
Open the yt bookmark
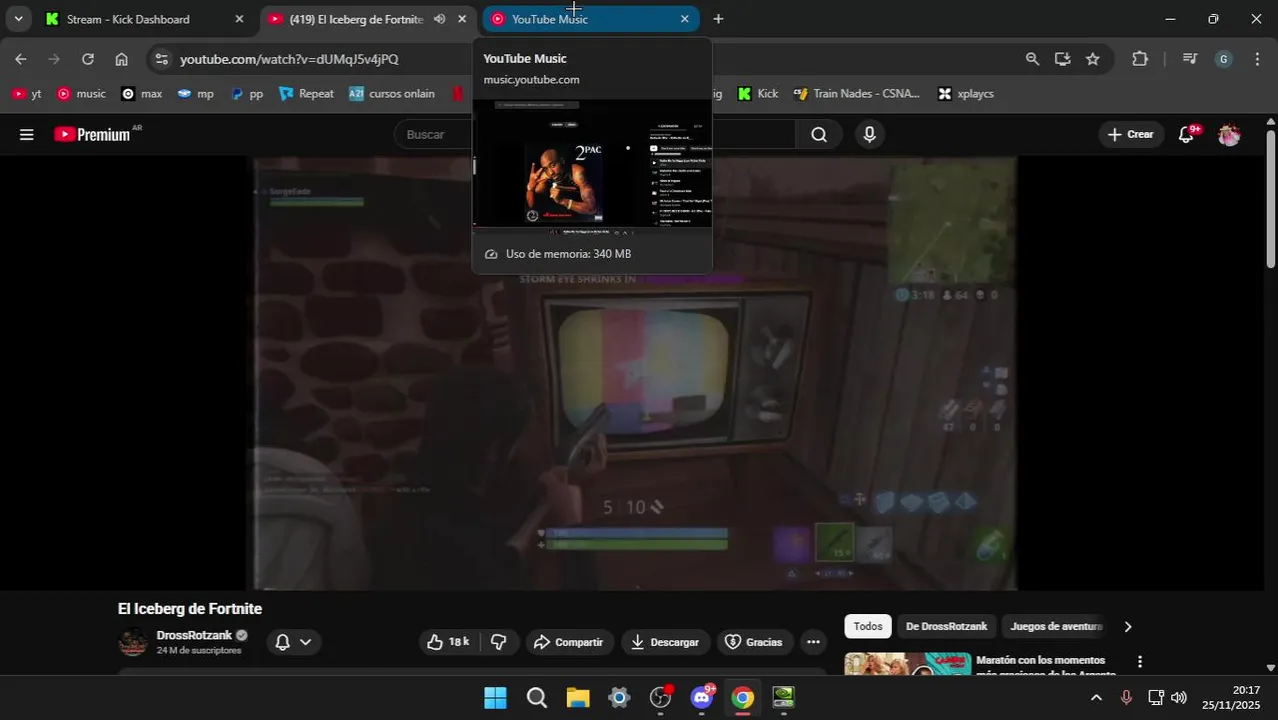[x=27, y=94]
